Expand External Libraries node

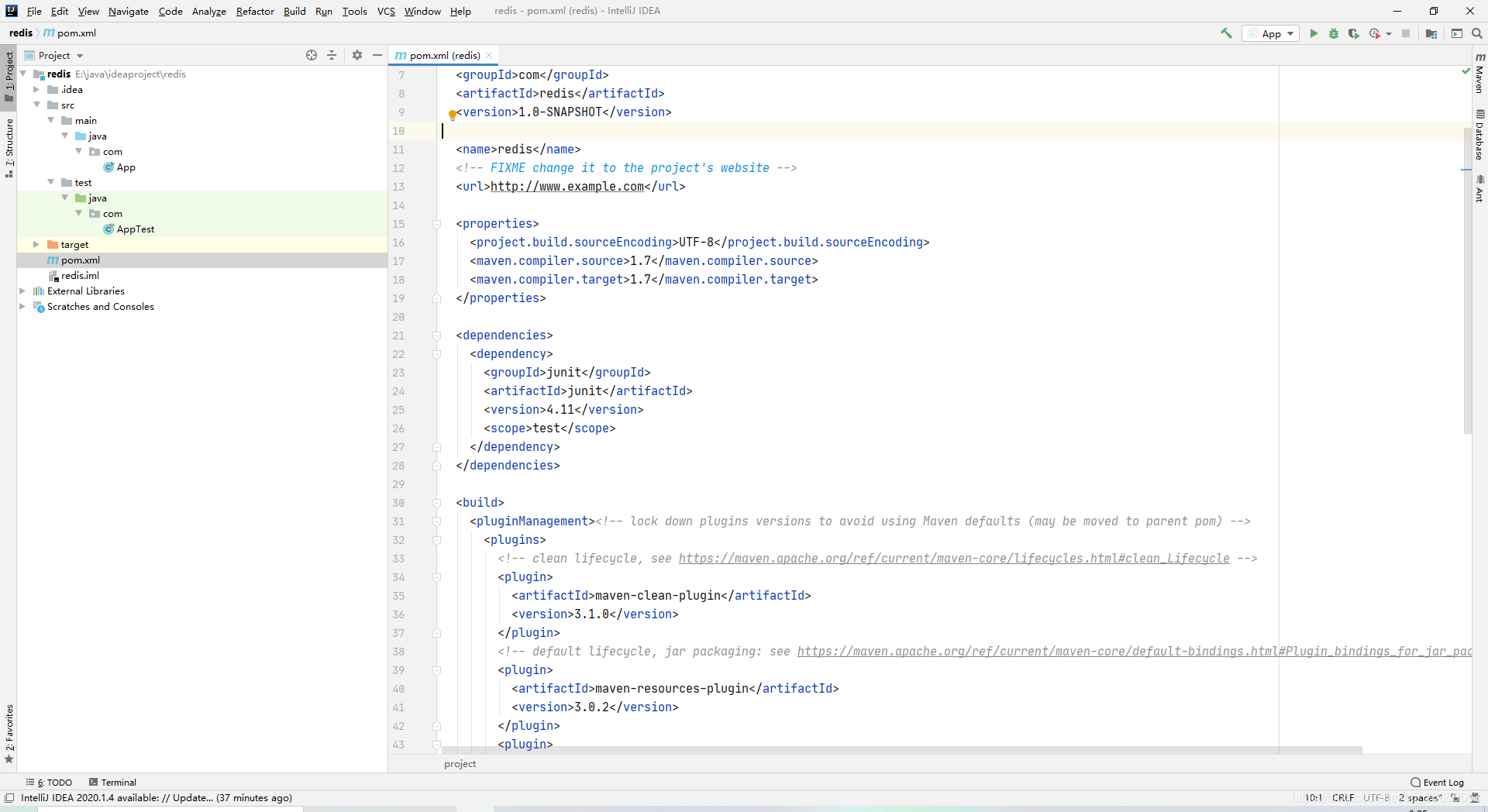(22, 291)
